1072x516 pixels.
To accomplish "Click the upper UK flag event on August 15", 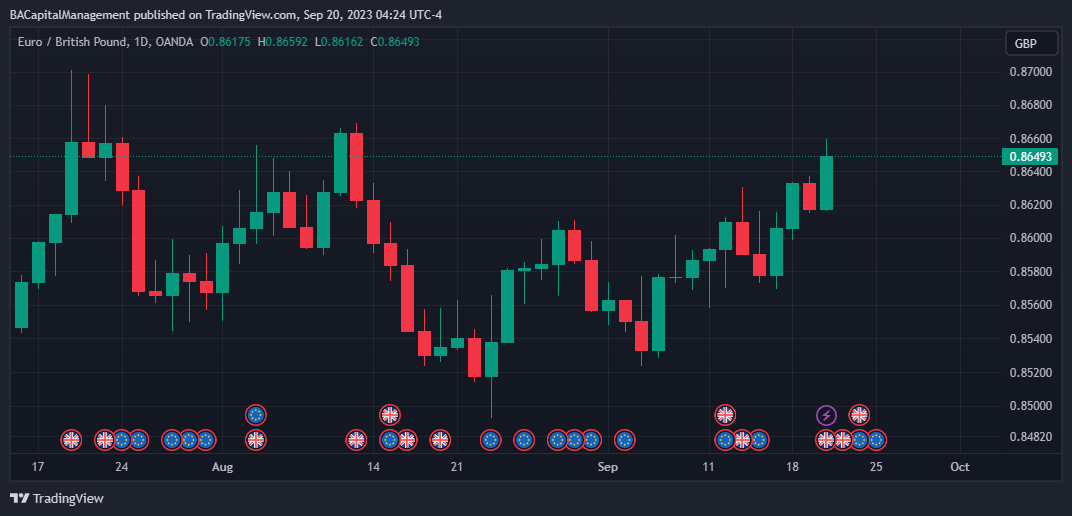I will tap(390, 414).
